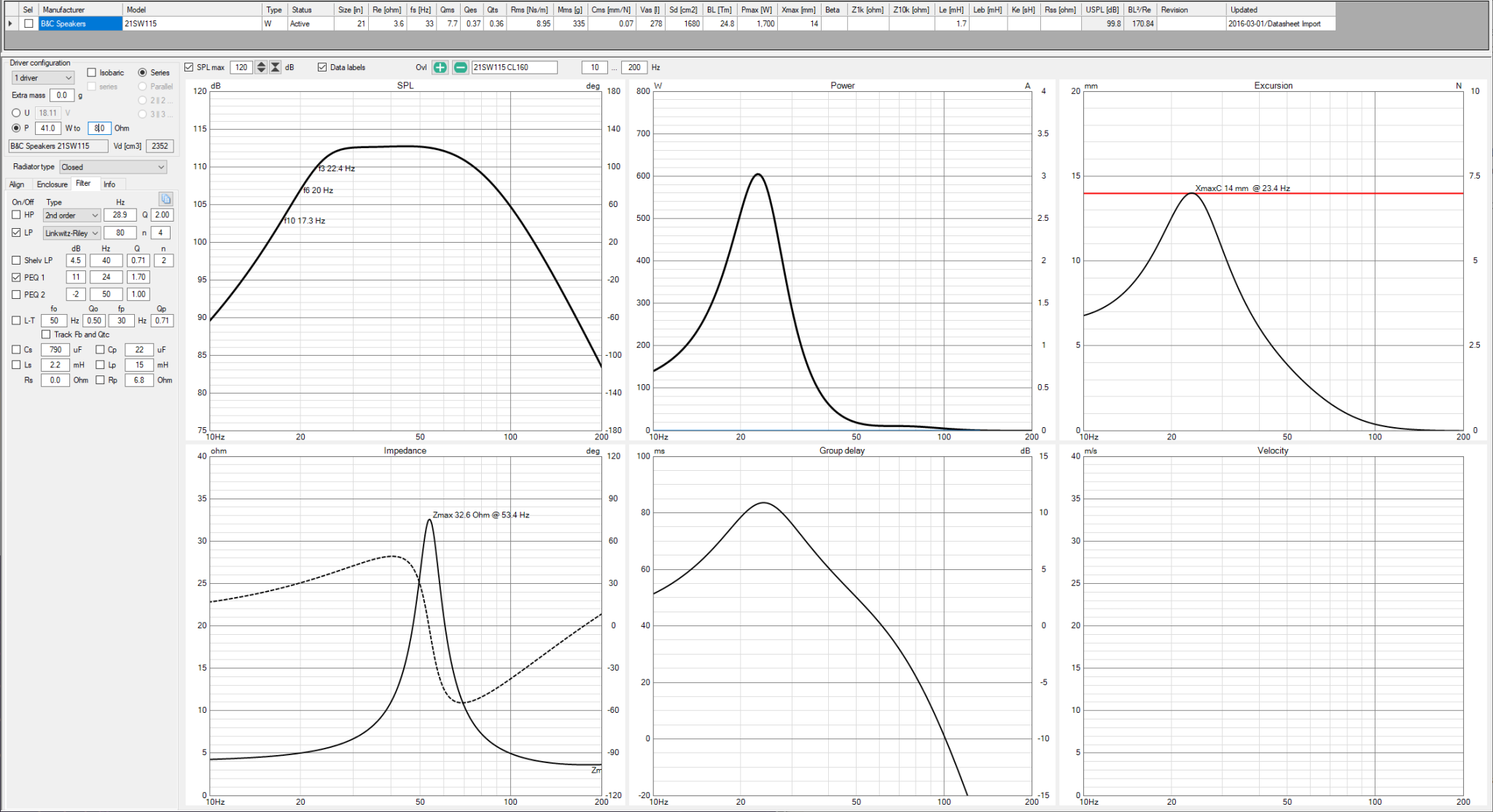Click the overlay name 21SW115 CL160 field
The height and width of the screenshot is (812, 1493).
point(515,67)
